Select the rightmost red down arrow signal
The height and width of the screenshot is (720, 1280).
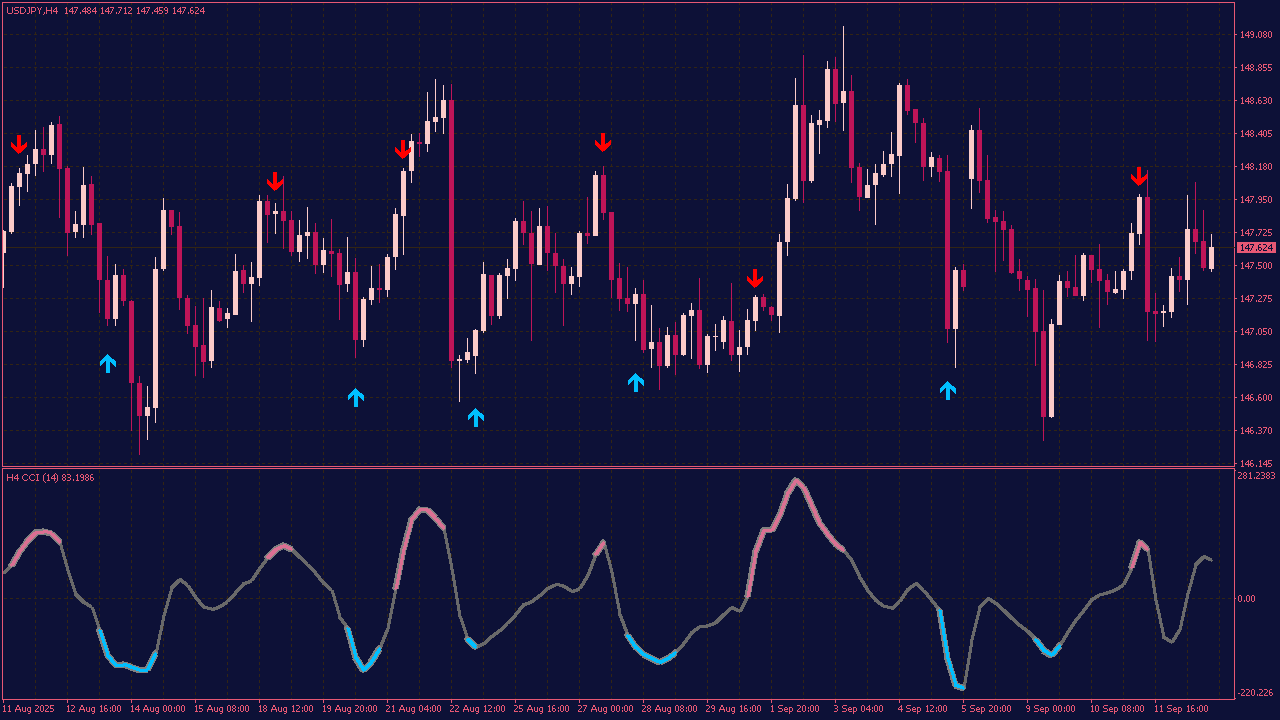pos(1139,177)
